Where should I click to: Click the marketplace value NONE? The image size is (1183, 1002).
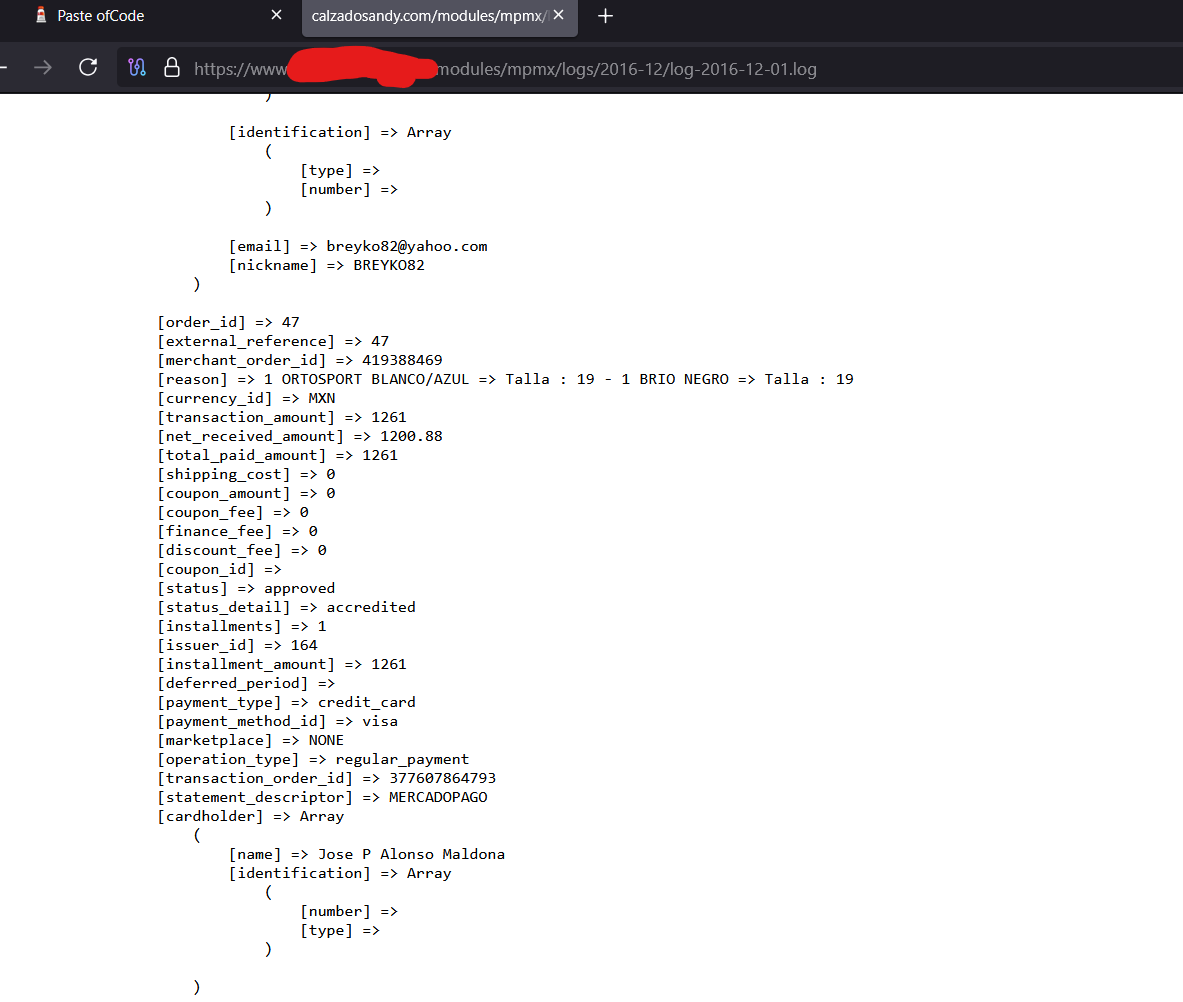tap(326, 740)
